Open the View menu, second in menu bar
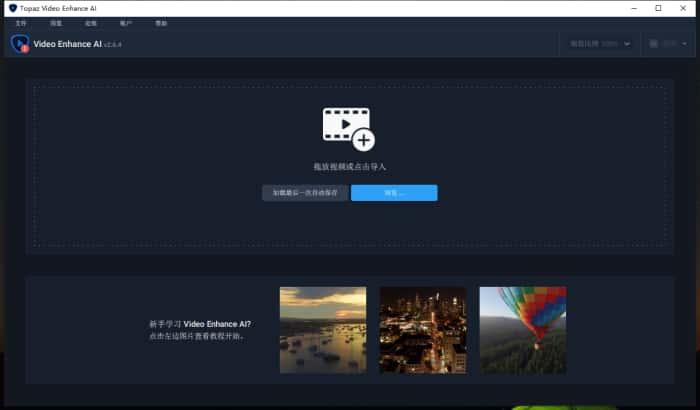This screenshot has width=700, height=410. coord(56,23)
